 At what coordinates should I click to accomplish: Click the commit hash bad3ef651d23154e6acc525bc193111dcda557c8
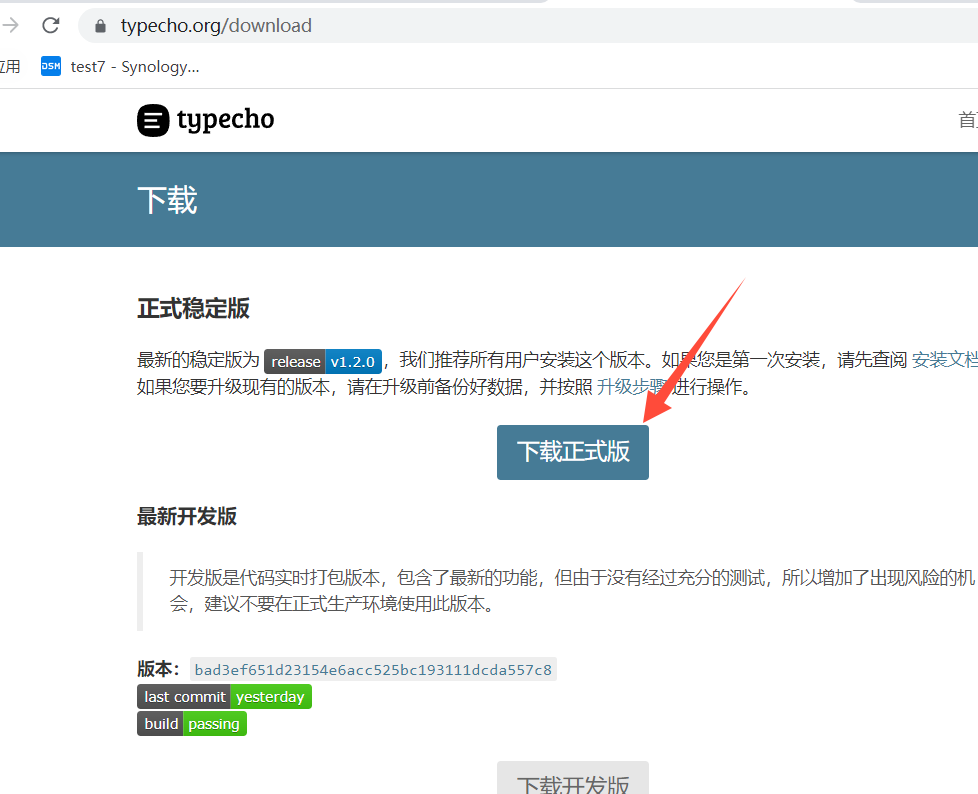tap(373, 670)
